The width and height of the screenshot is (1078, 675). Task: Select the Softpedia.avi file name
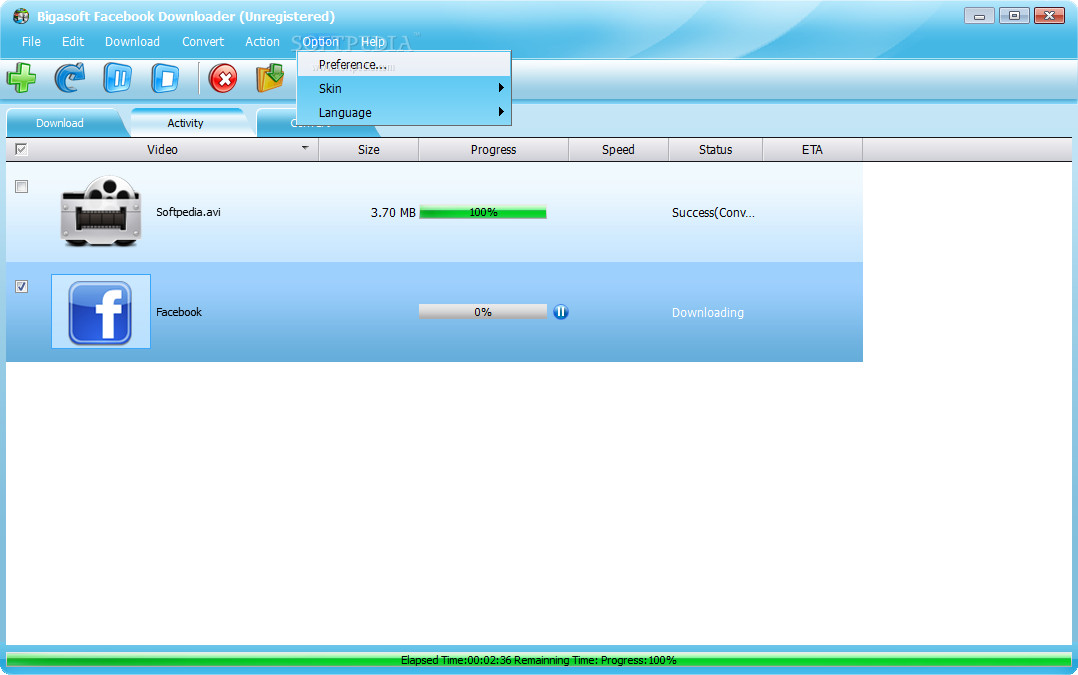pos(188,212)
